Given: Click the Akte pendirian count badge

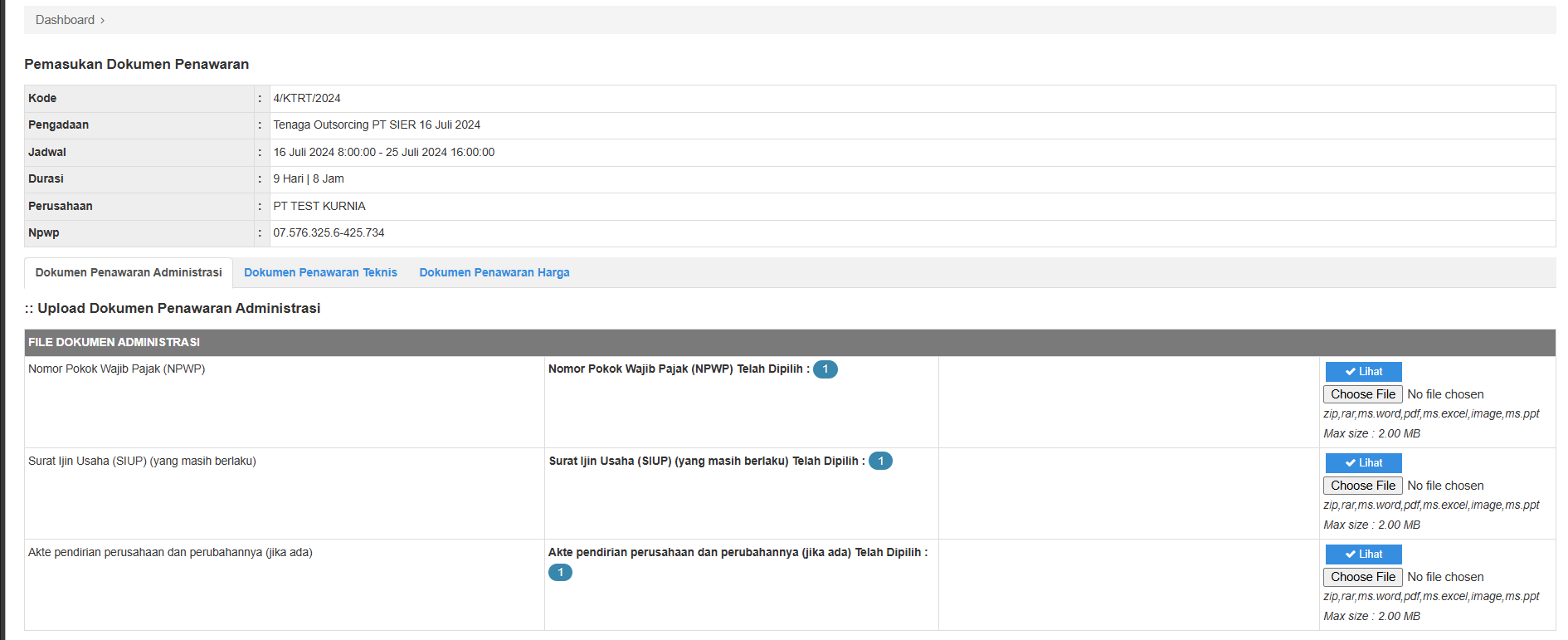Looking at the screenshot, I should (x=560, y=572).
